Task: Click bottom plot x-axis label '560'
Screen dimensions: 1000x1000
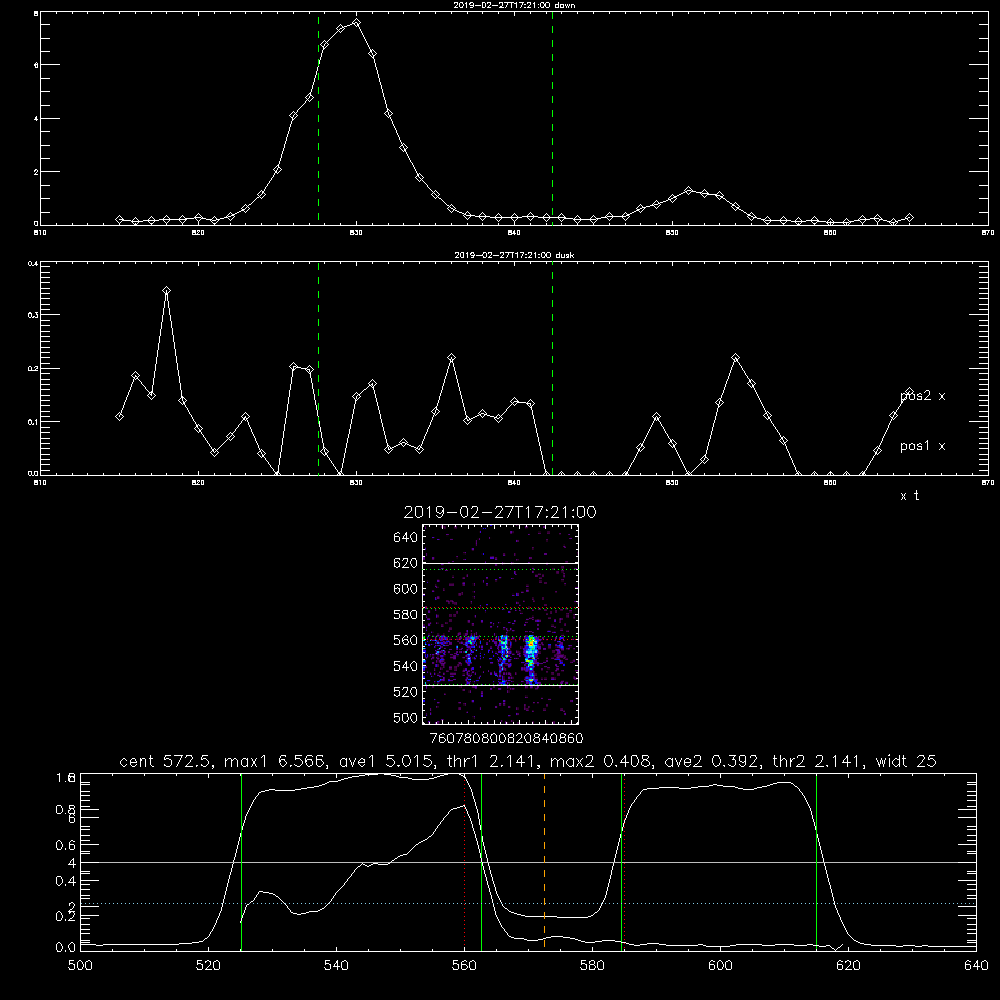Action: click(x=464, y=966)
